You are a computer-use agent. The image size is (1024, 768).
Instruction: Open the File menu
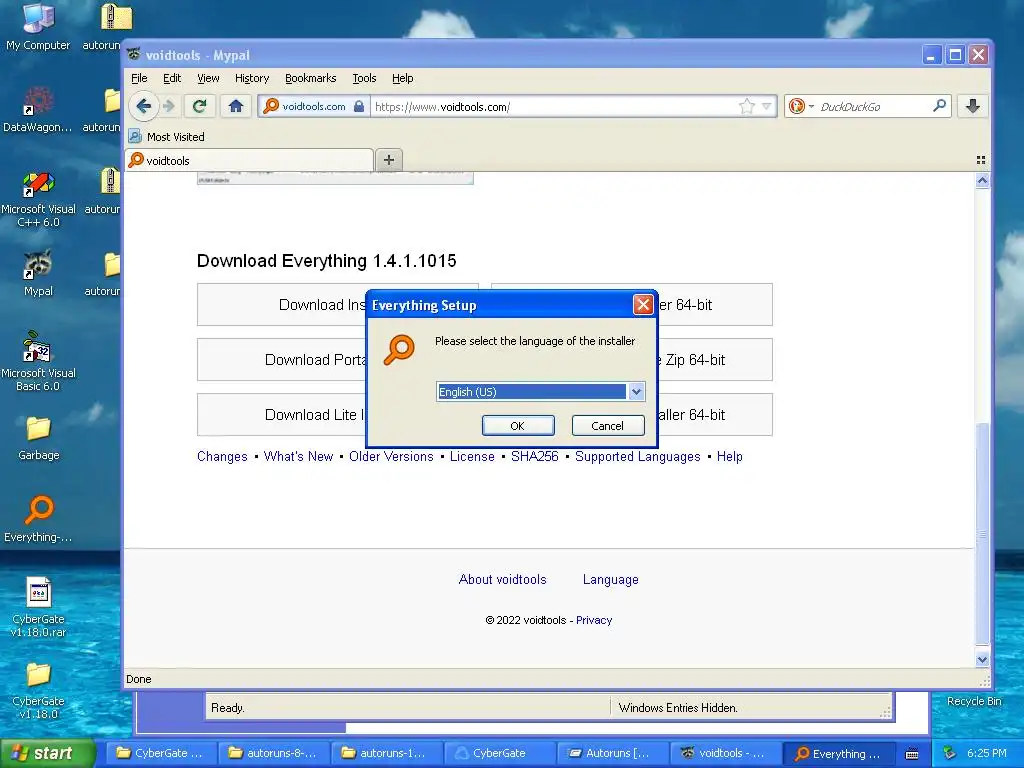point(139,78)
